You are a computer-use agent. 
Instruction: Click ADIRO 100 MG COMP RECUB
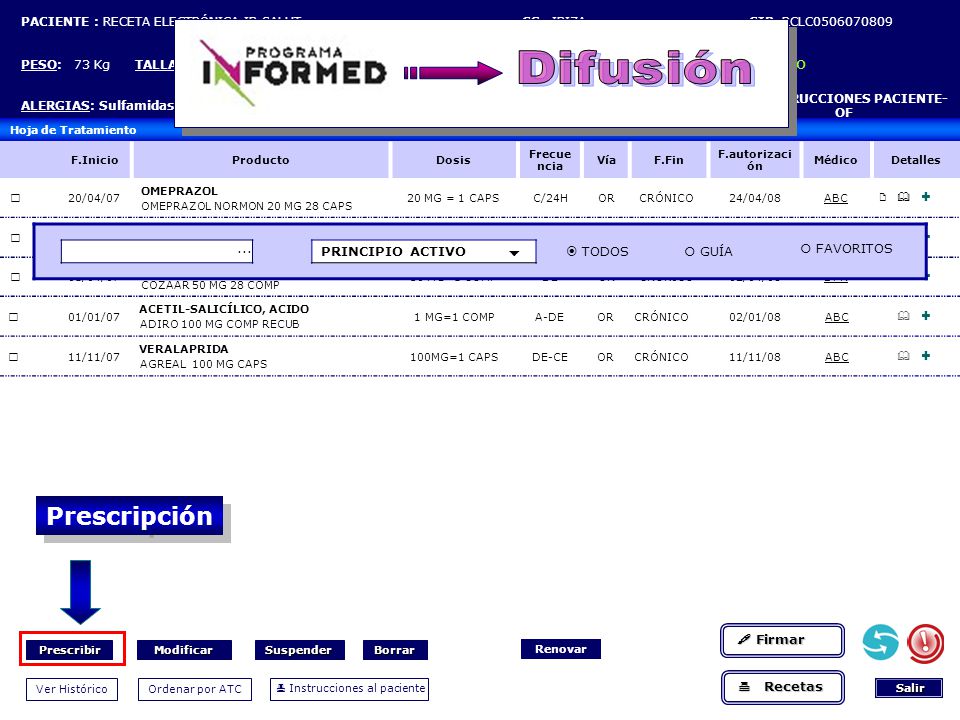coord(220,324)
